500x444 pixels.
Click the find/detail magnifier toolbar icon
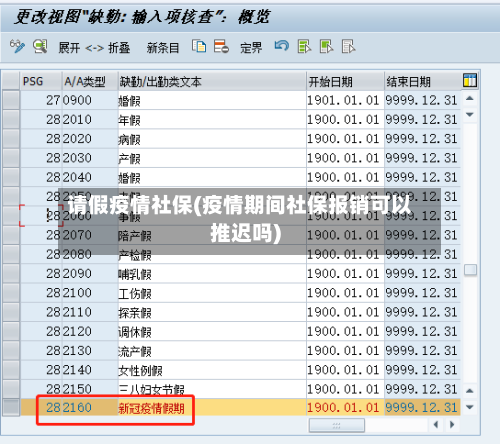tap(40, 46)
